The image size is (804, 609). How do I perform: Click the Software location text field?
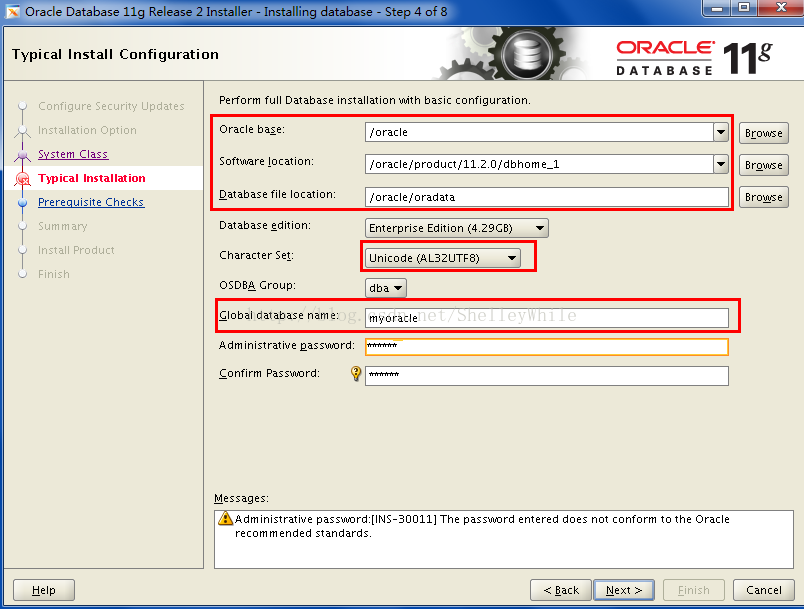[539, 164]
